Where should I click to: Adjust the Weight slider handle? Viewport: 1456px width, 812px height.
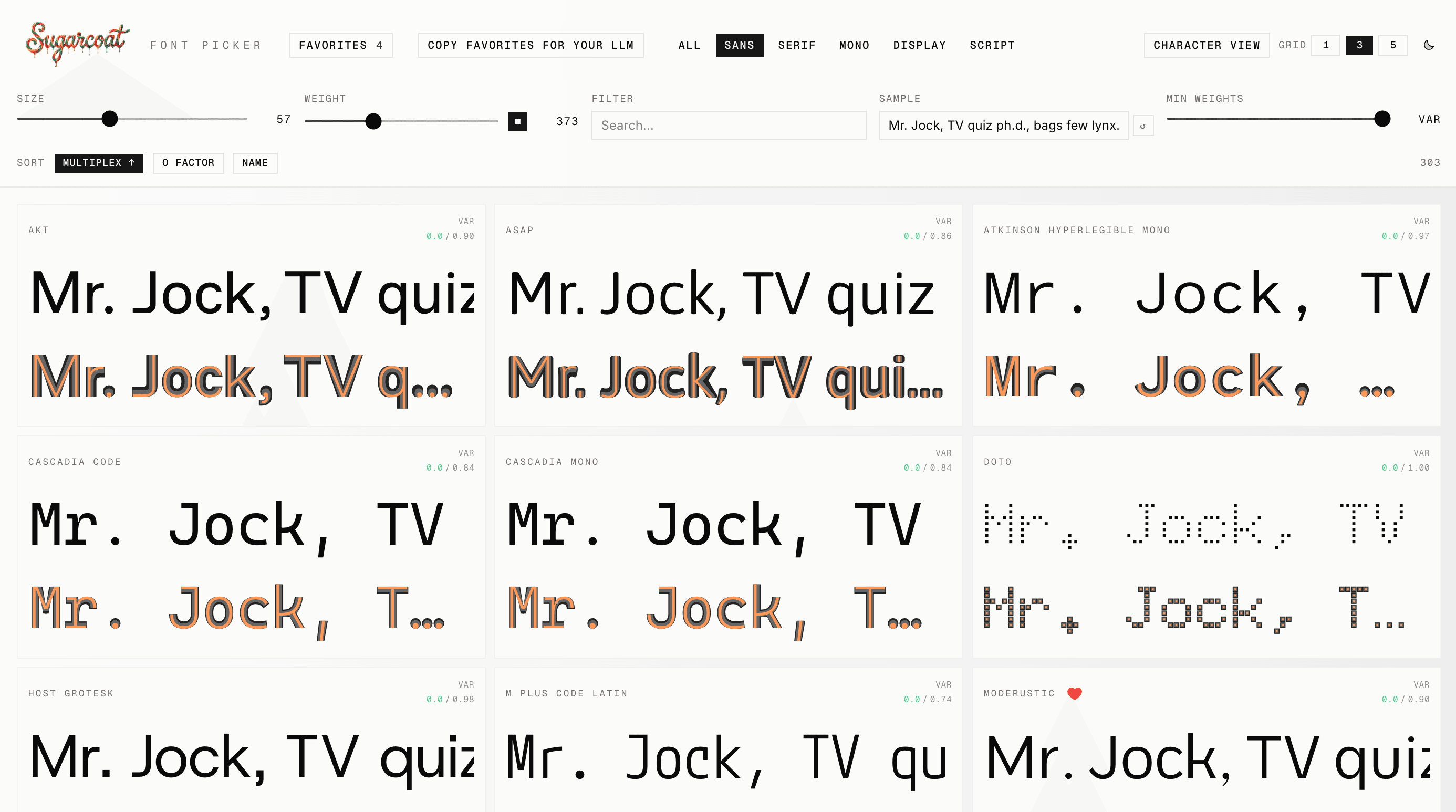click(x=373, y=121)
